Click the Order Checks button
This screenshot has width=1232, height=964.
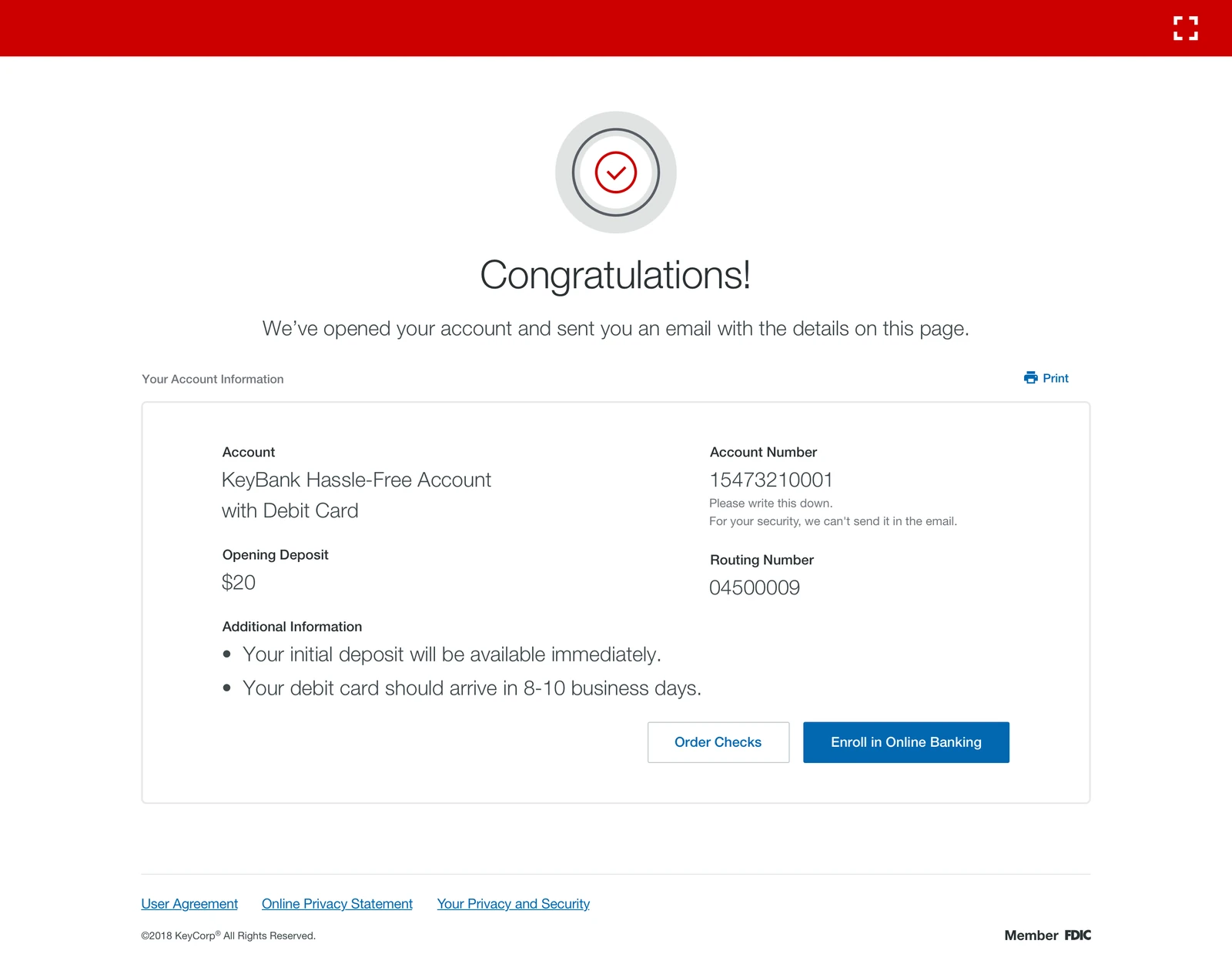(718, 742)
